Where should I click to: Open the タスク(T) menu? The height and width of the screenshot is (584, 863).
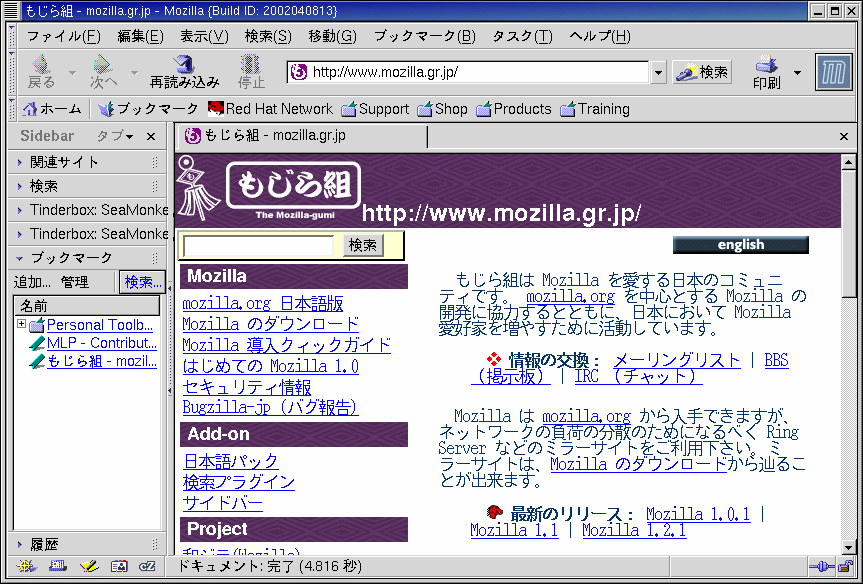pyautogui.click(x=522, y=36)
